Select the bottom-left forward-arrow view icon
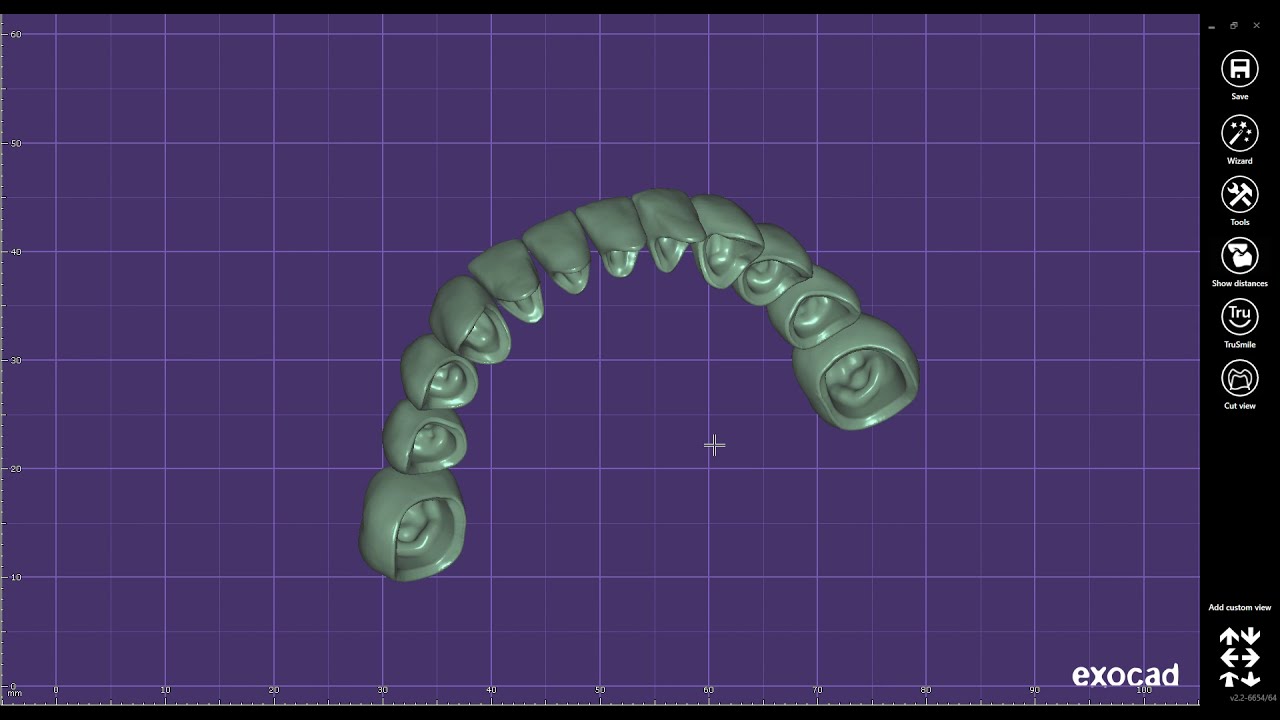 (x=1229, y=679)
